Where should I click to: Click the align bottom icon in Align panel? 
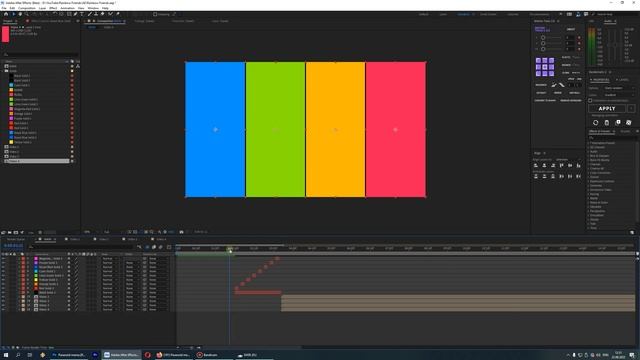point(578,165)
